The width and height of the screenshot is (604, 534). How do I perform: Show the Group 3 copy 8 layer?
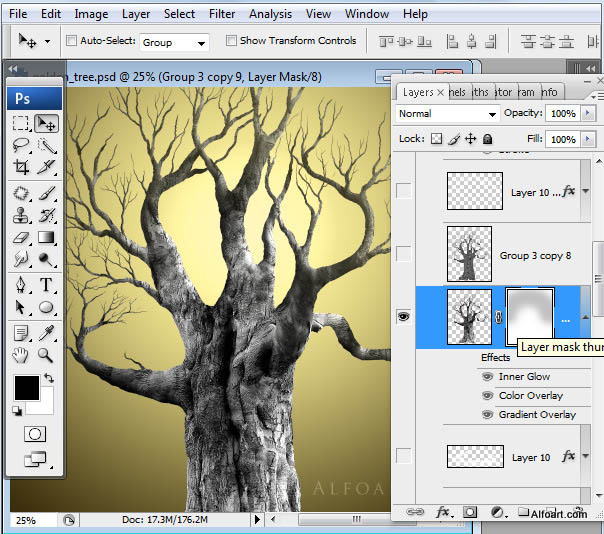403,255
